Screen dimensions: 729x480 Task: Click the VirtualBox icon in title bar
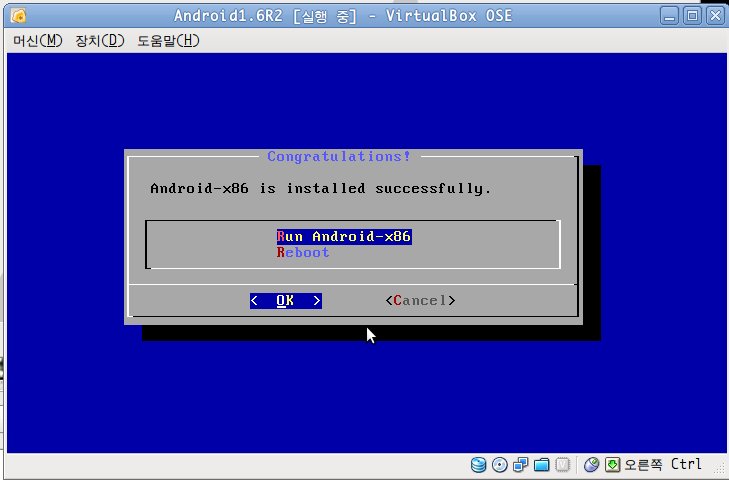click(18, 16)
